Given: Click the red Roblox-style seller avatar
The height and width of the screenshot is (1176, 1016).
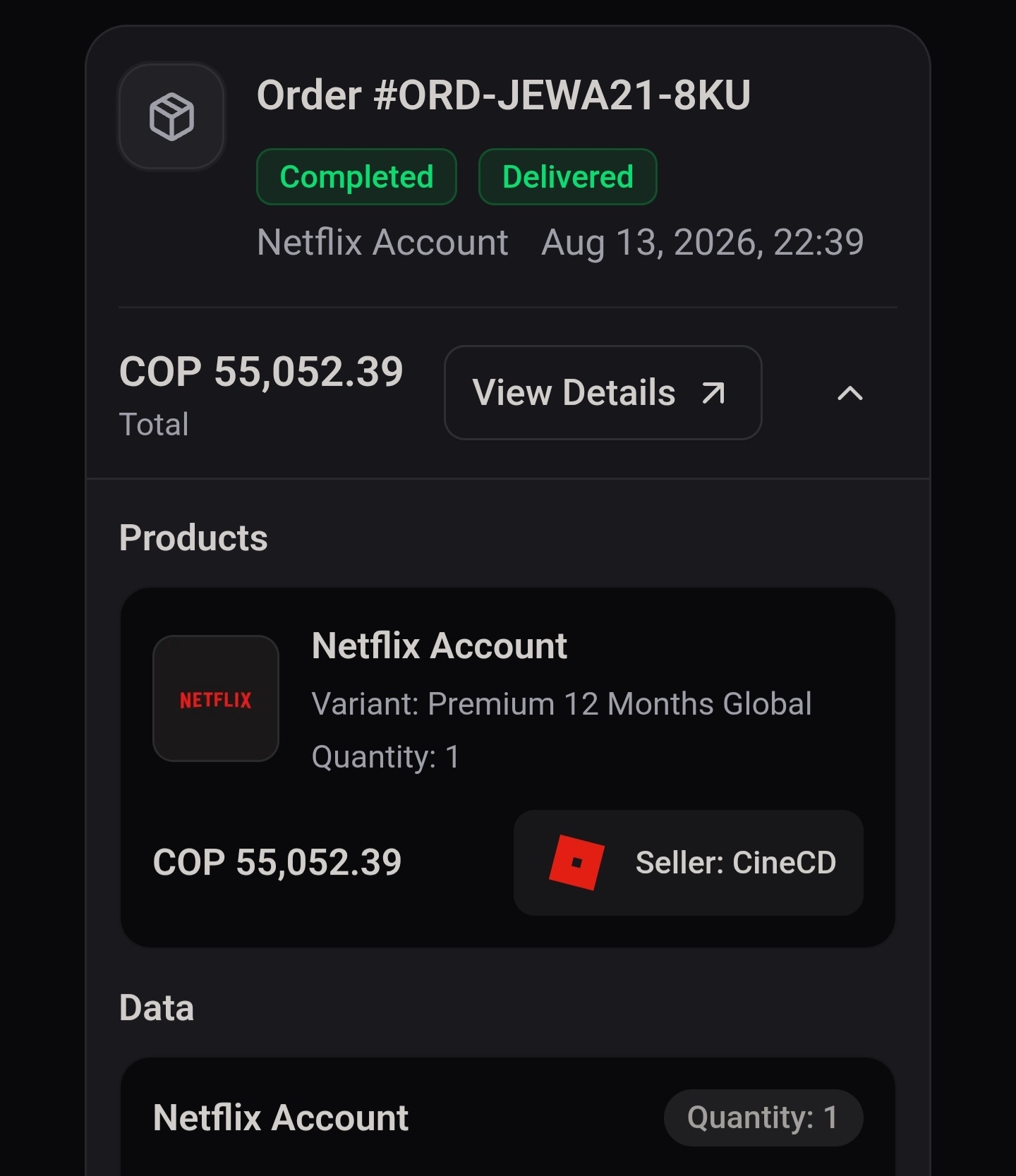Looking at the screenshot, I should pyautogui.click(x=576, y=862).
